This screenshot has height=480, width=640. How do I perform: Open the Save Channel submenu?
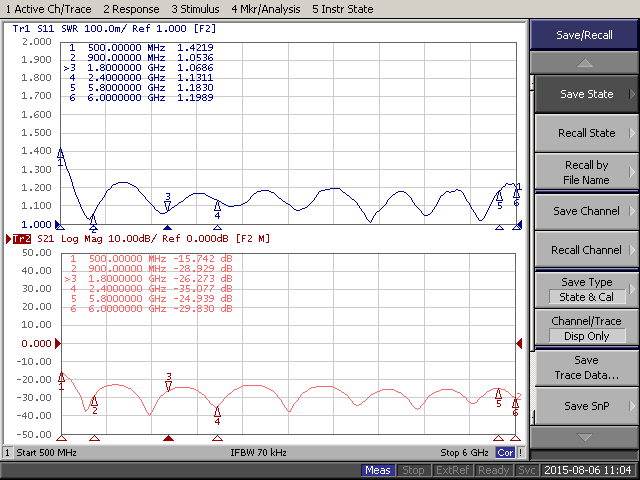pos(587,211)
